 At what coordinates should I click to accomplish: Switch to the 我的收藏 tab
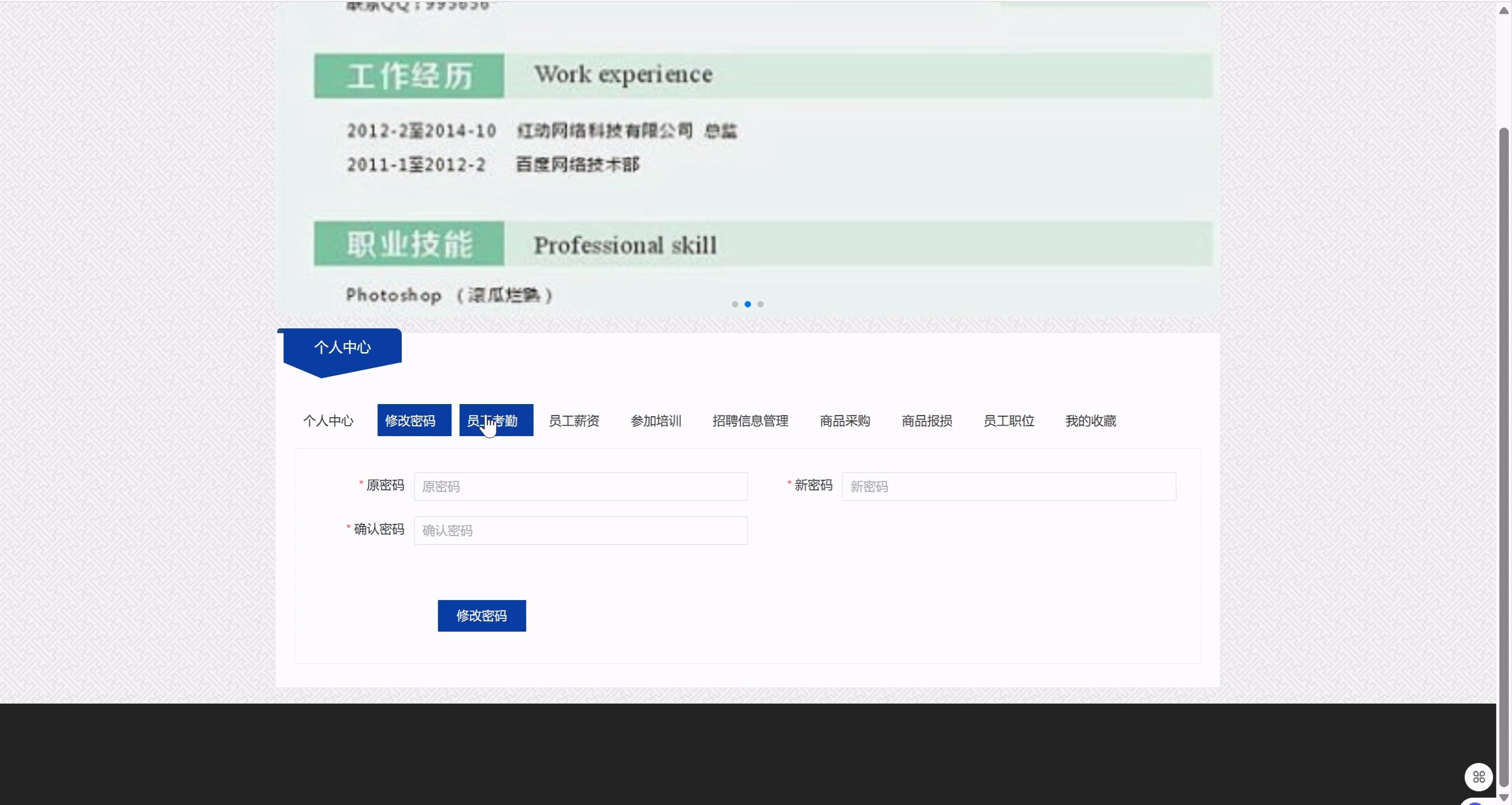tap(1090, 421)
